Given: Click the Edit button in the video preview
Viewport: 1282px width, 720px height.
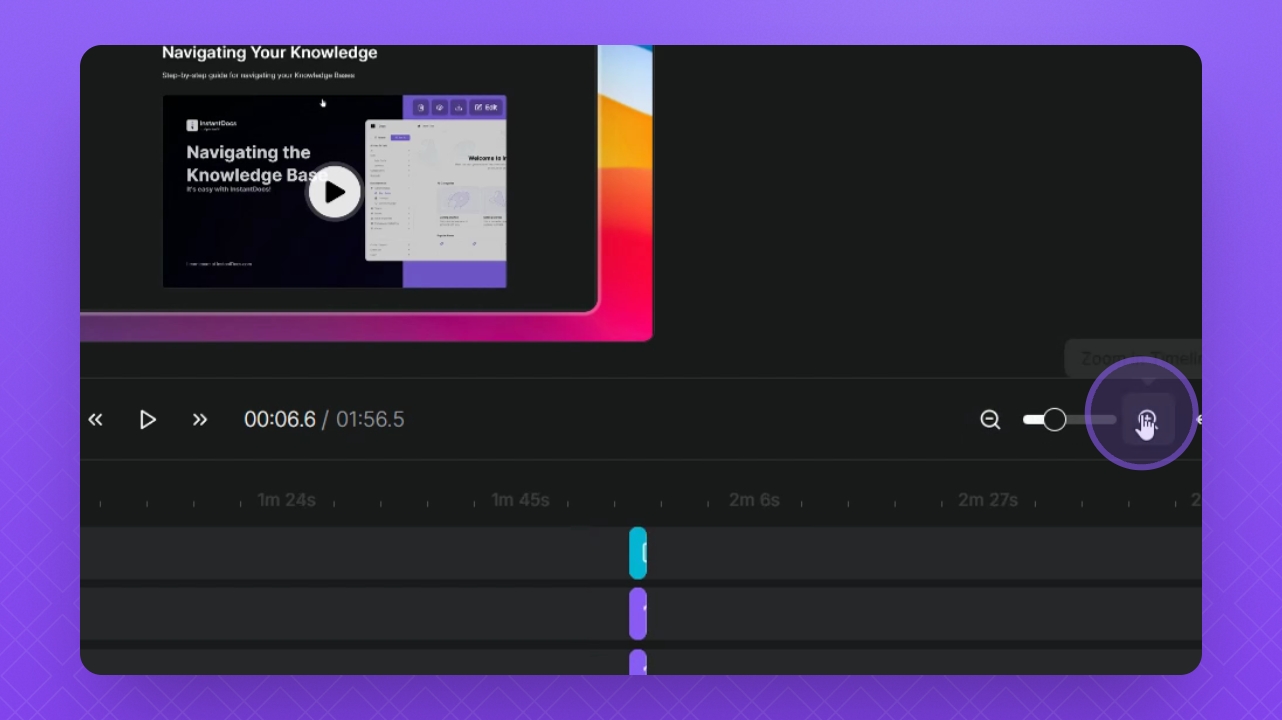Looking at the screenshot, I should click(x=485, y=107).
